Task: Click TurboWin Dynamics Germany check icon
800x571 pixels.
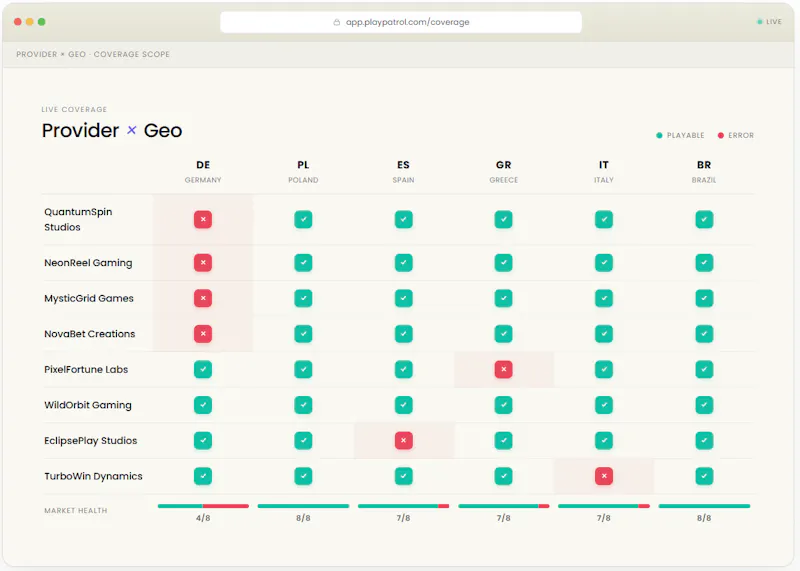Action: (x=203, y=476)
